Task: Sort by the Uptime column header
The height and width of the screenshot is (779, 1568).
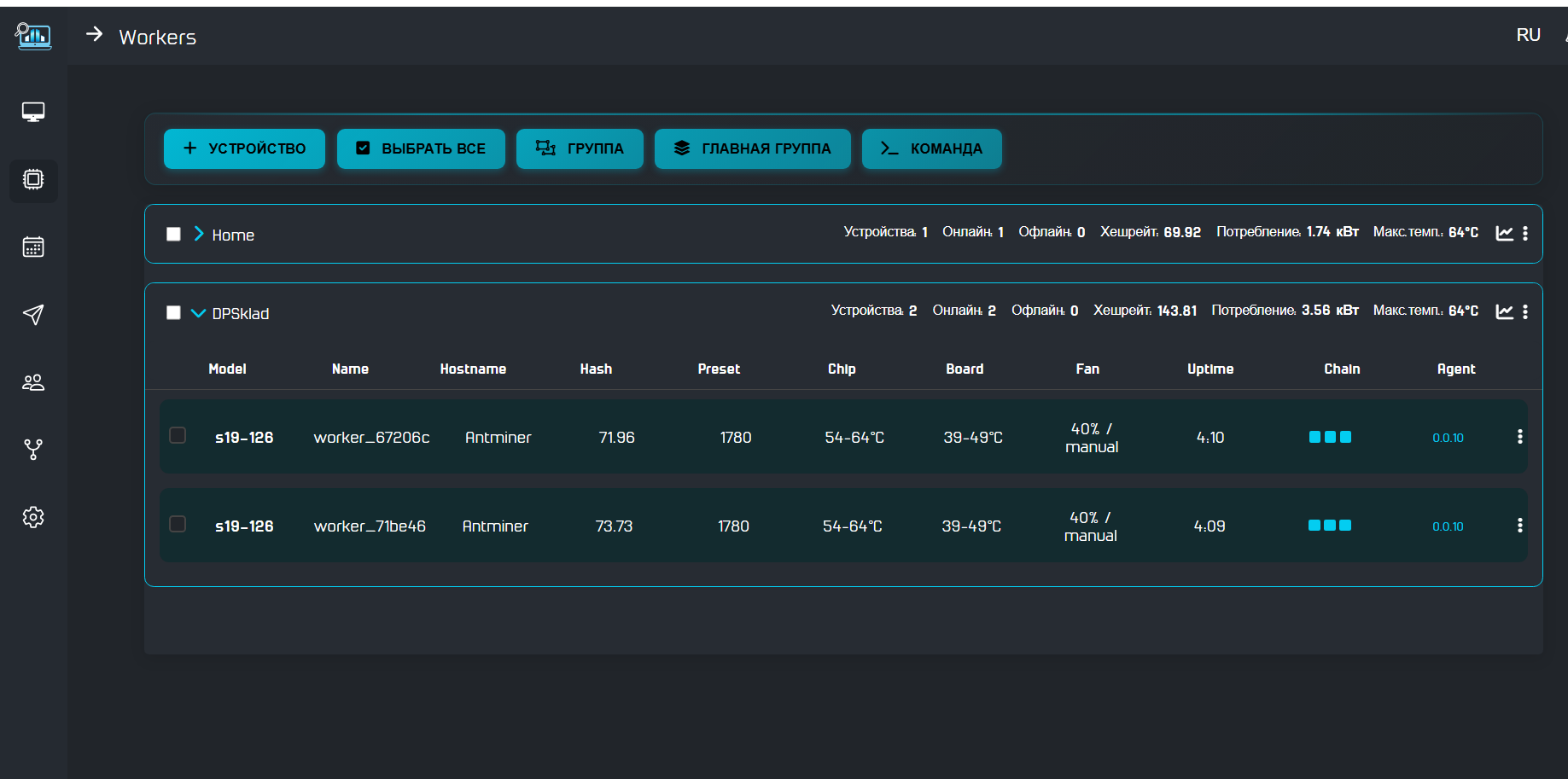Action: pyautogui.click(x=1210, y=369)
